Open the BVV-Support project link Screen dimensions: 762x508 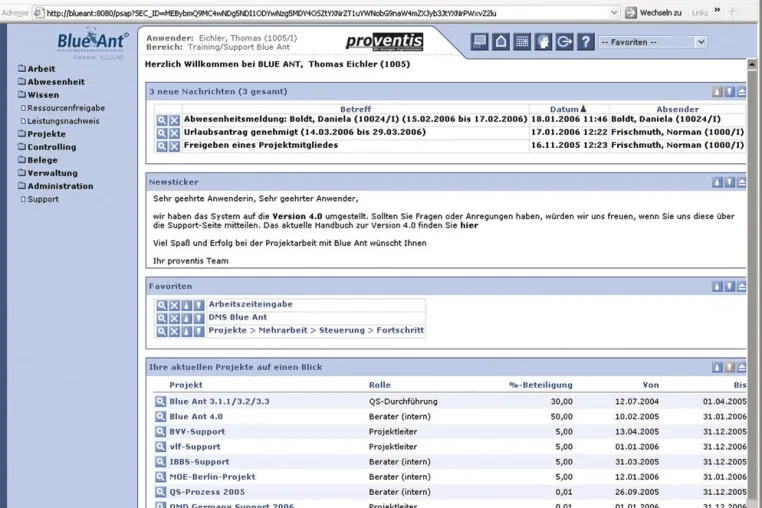click(197, 432)
